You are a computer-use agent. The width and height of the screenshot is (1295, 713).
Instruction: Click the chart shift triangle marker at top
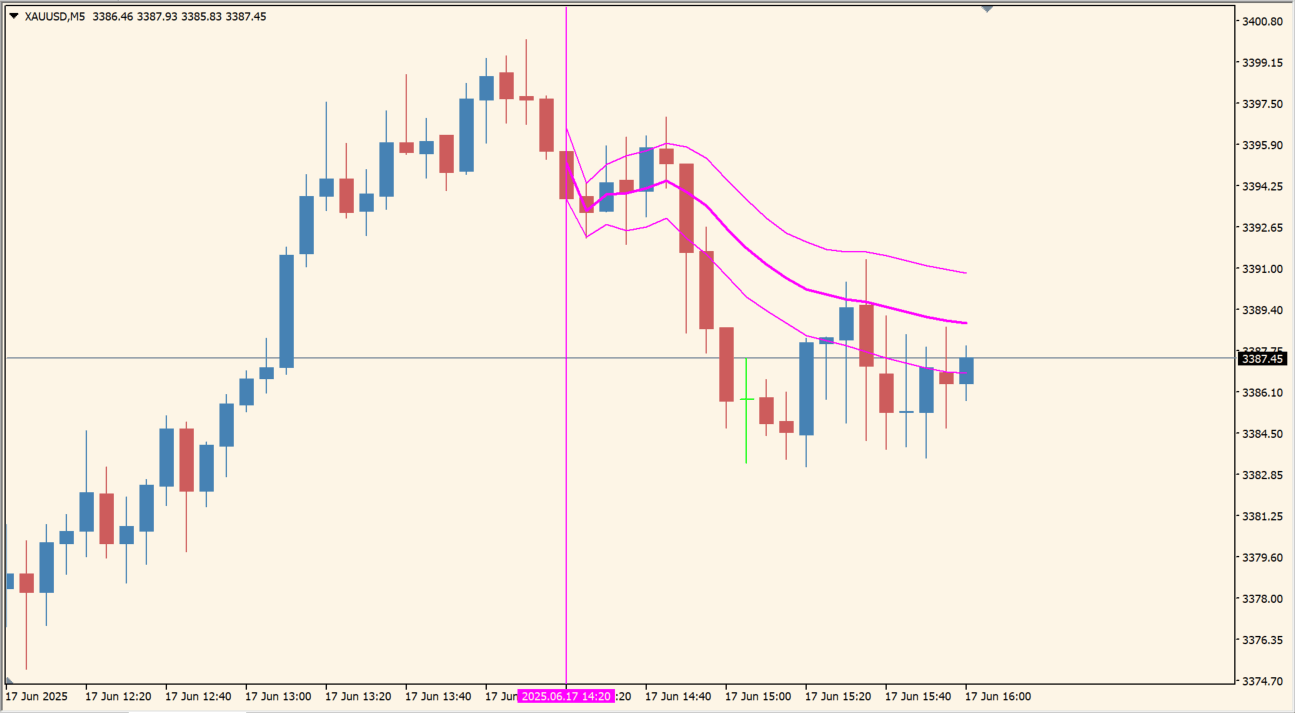(x=987, y=9)
